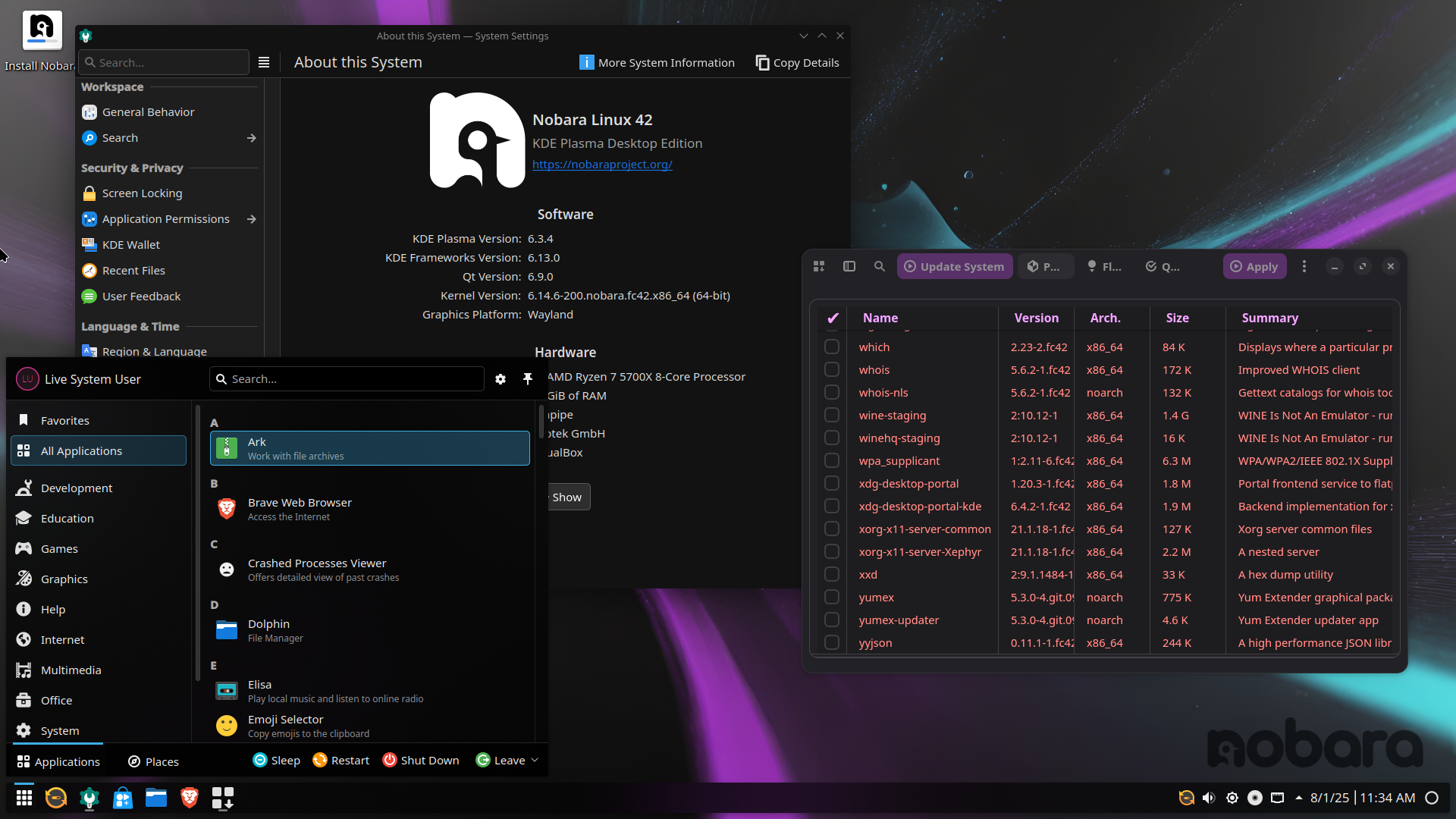Screen dimensions: 1456x819
Task: Open KDE Wallet settings
Action: click(169, 245)
